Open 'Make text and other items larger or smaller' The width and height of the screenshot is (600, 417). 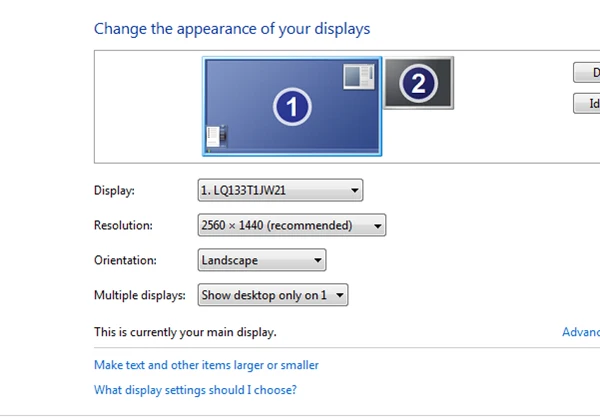coord(206,365)
